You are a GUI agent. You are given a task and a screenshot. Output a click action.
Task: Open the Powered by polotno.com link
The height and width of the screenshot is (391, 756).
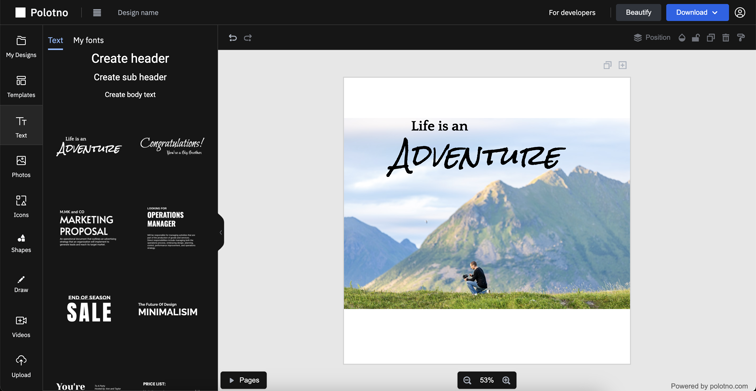click(709, 386)
